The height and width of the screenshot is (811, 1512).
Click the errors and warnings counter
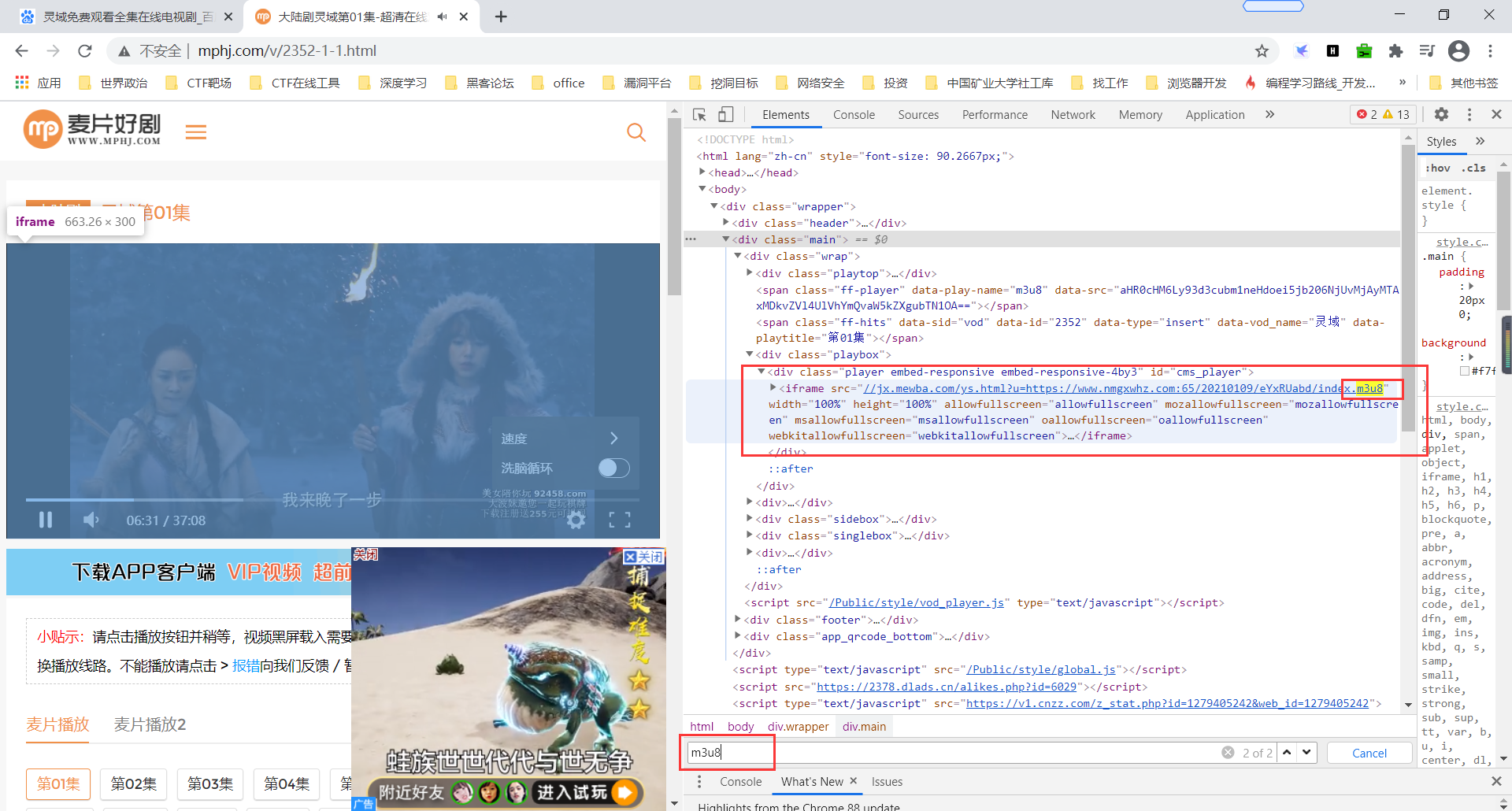click(1383, 115)
